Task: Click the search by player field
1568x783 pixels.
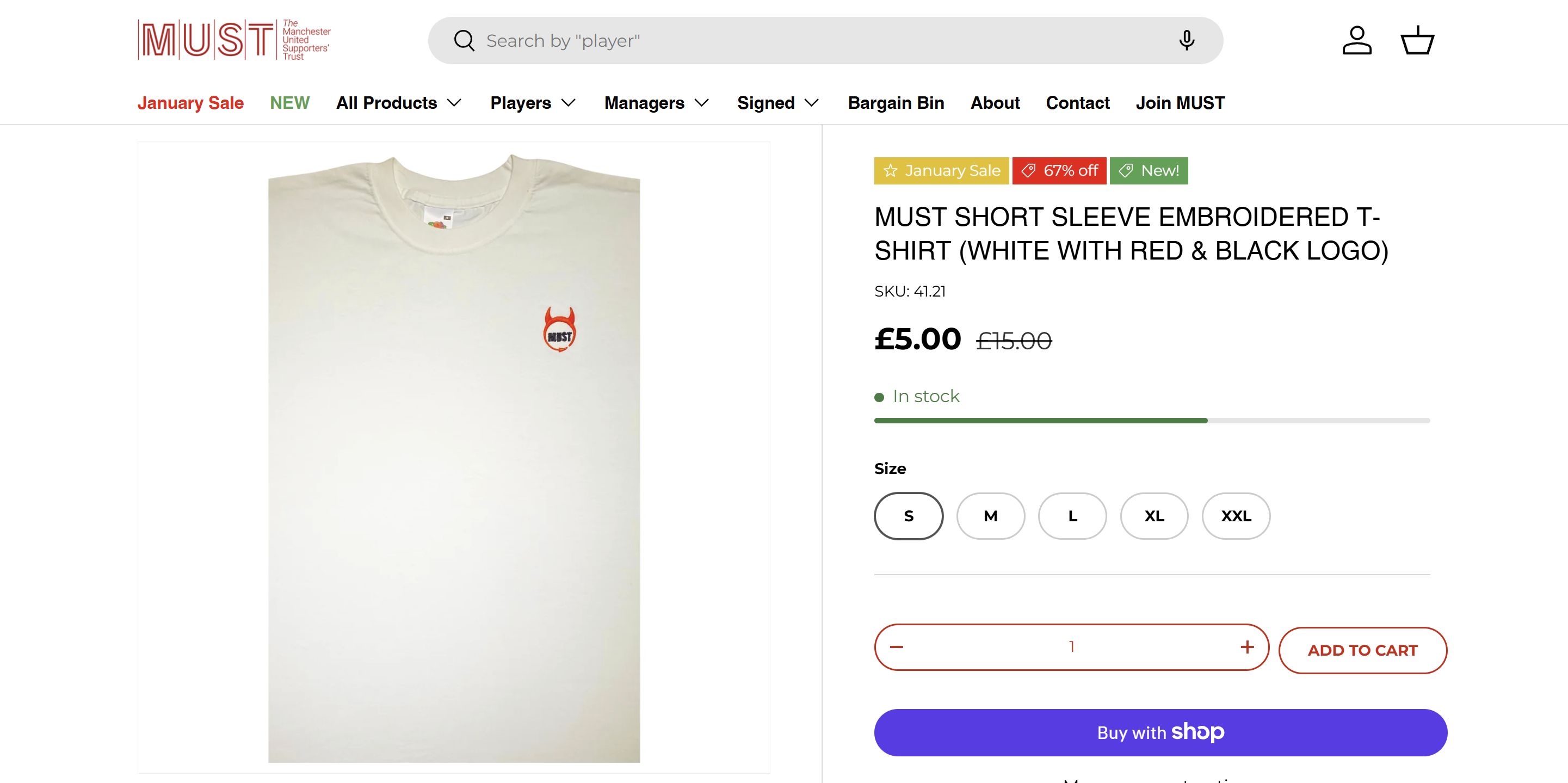Action: tap(822, 41)
